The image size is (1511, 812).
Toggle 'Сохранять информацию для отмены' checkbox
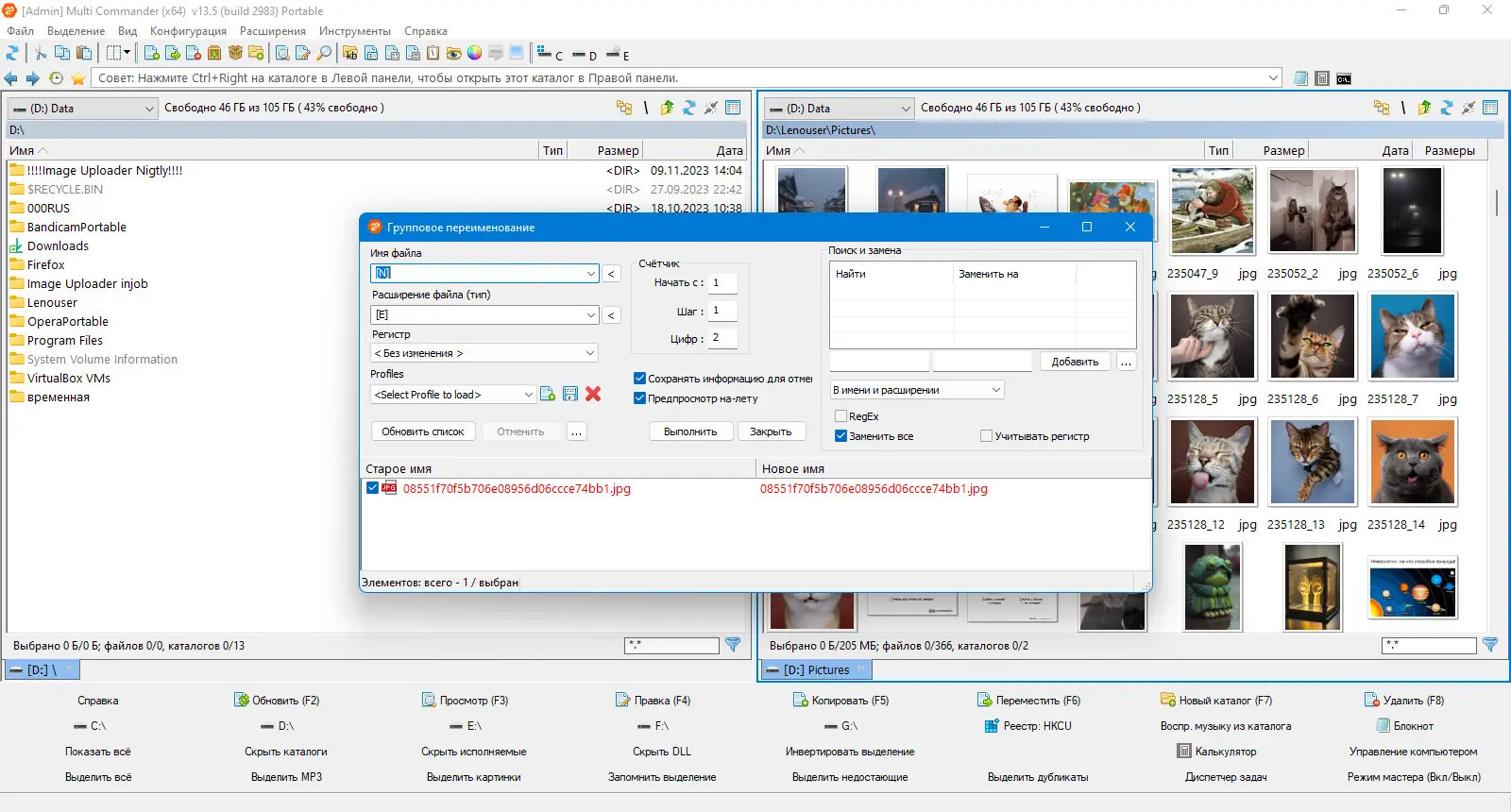tap(639, 379)
